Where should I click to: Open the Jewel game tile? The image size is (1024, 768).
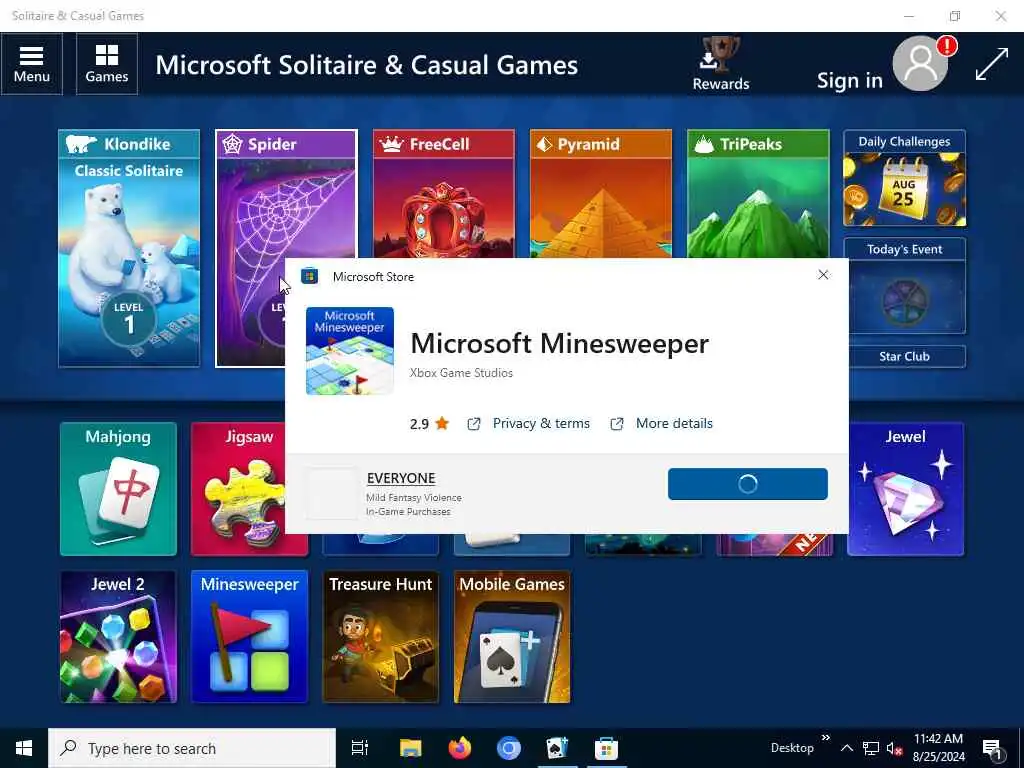tap(905, 489)
